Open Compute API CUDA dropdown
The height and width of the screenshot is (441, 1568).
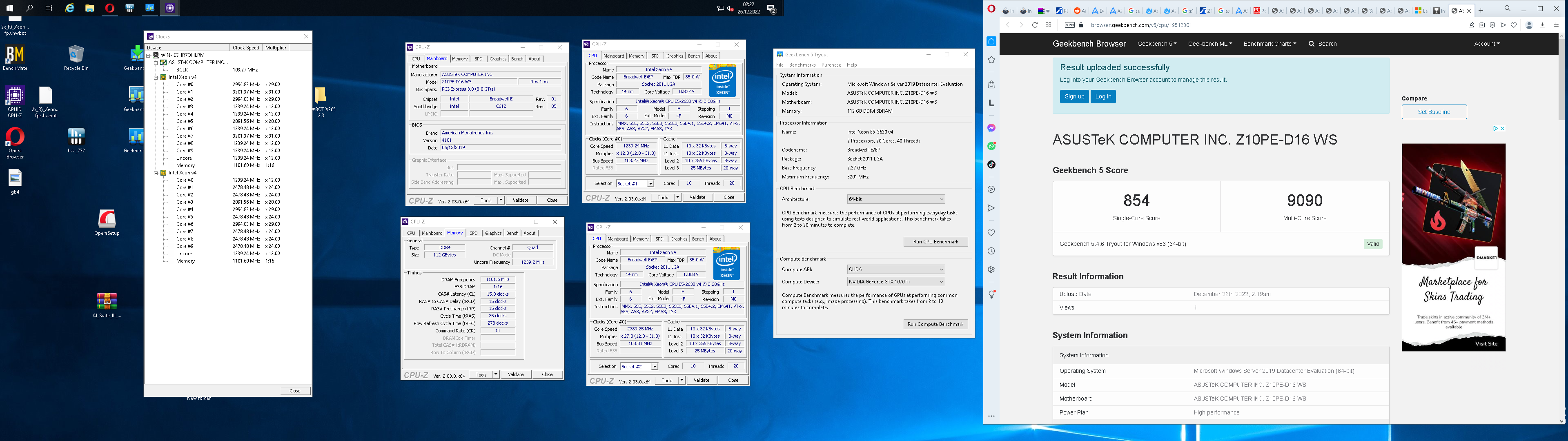click(895, 269)
